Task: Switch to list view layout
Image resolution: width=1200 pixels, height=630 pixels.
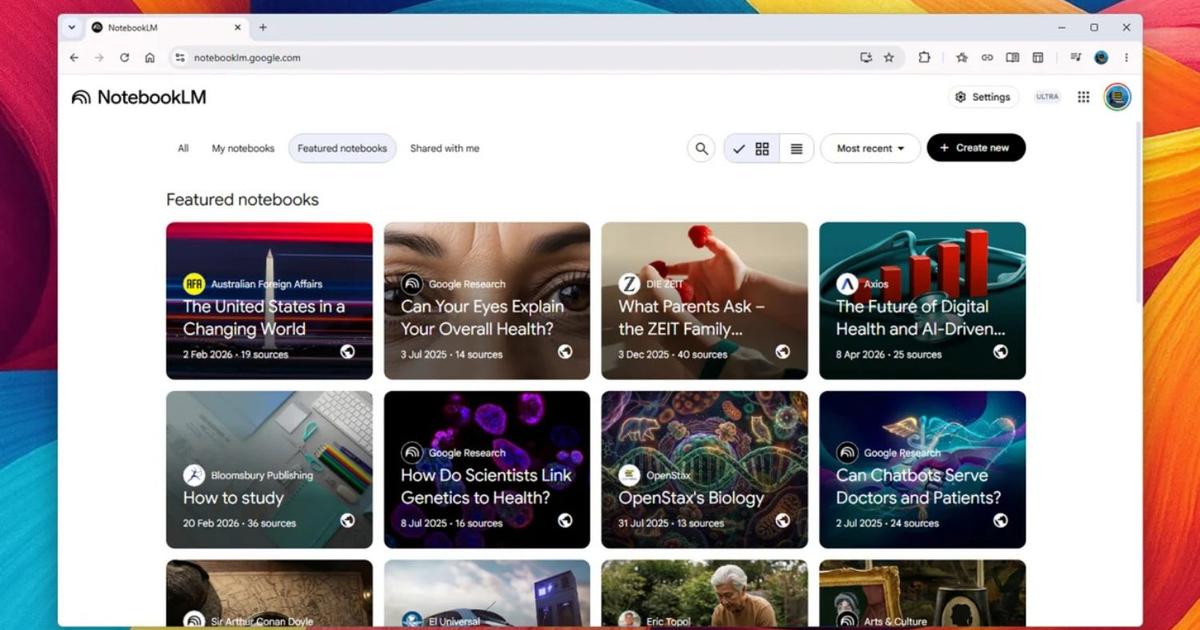Action: pyautogui.click(x=796, y=148)
